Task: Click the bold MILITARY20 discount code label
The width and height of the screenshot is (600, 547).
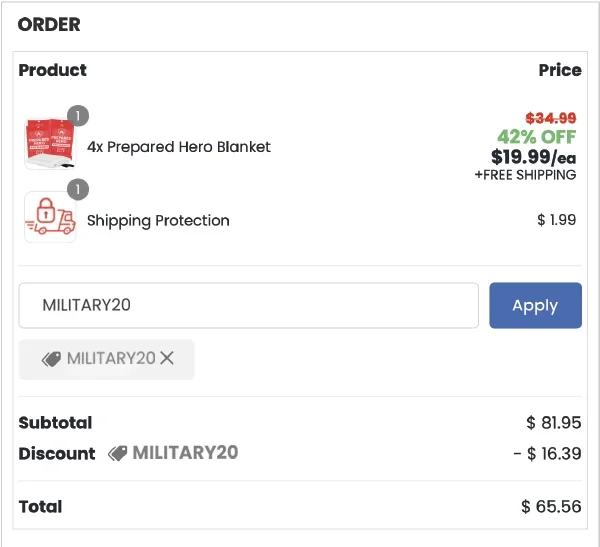Action: click(185, 452)
